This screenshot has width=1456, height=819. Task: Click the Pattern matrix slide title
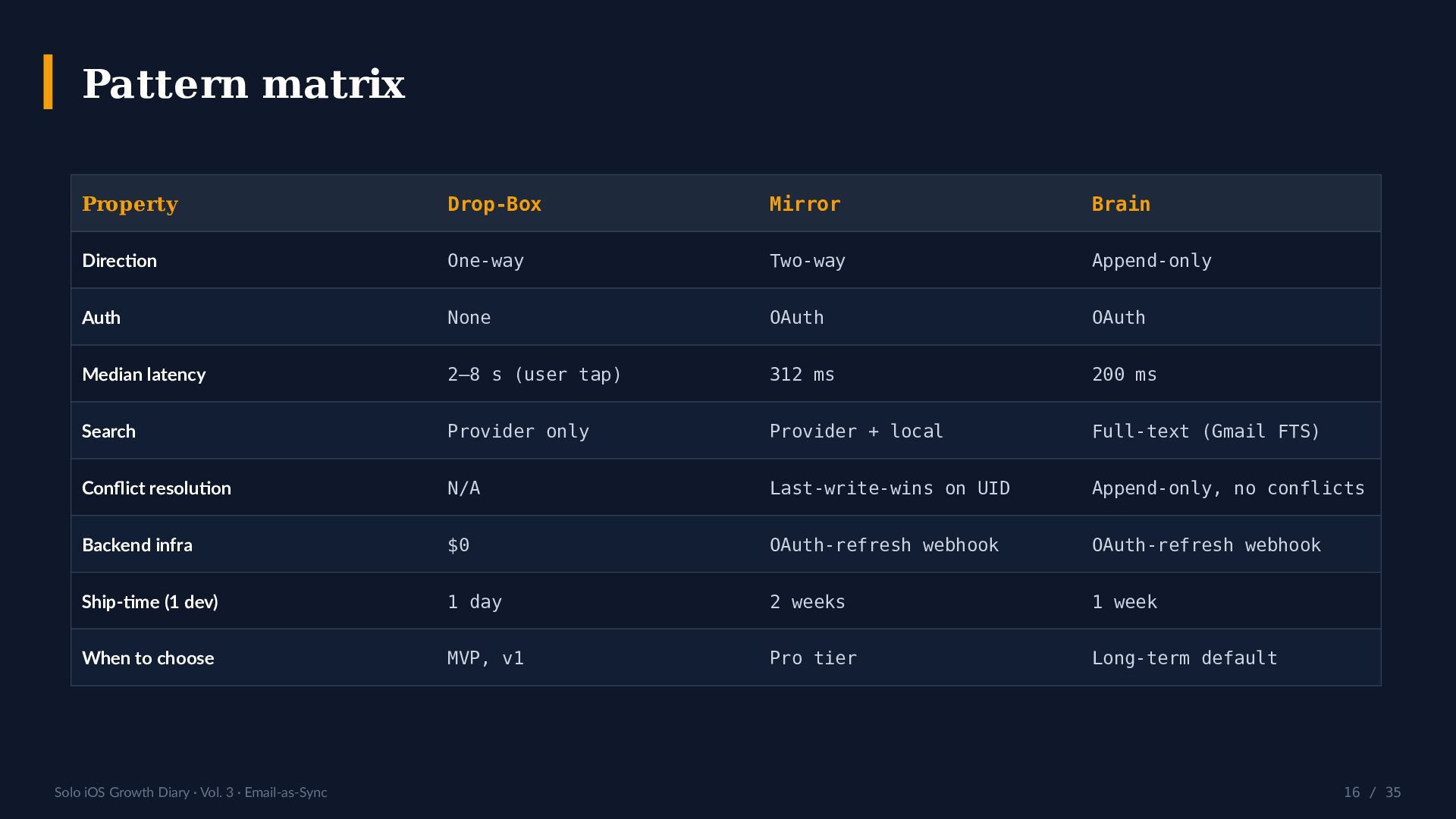[x=243, y=83]
